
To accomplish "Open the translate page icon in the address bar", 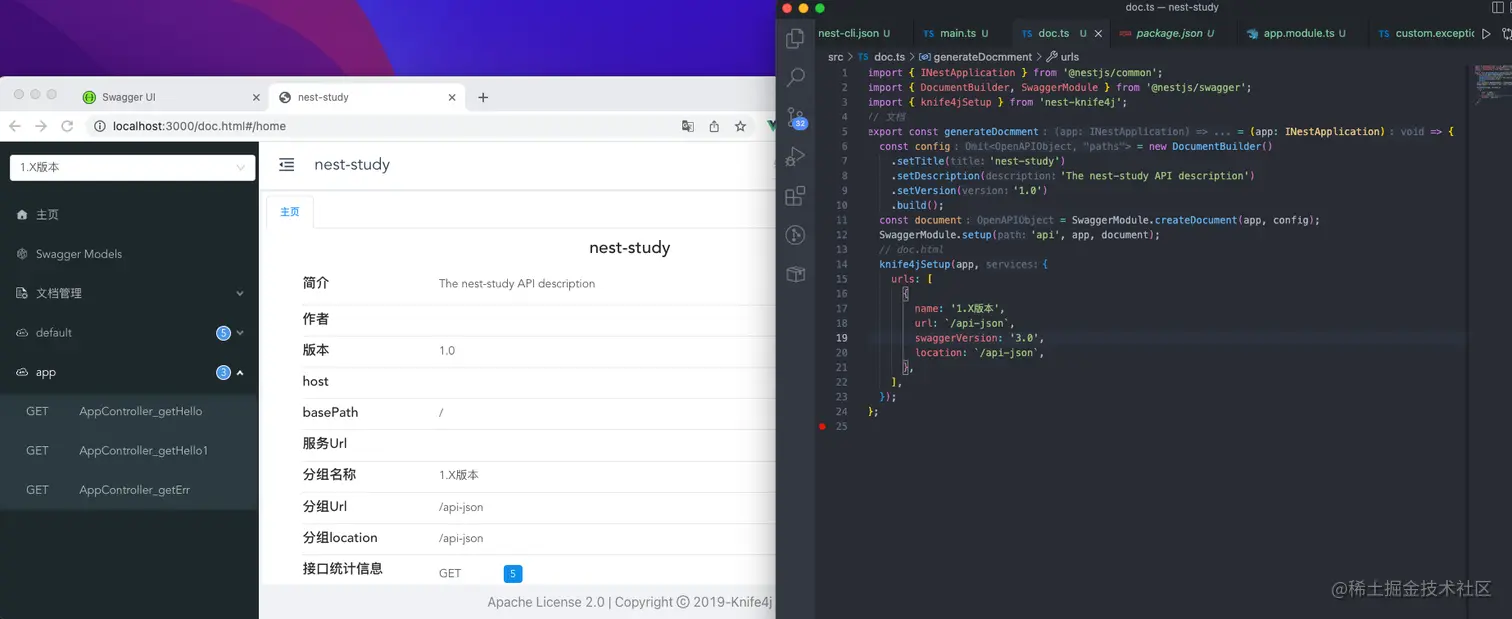I will (688, 126).
